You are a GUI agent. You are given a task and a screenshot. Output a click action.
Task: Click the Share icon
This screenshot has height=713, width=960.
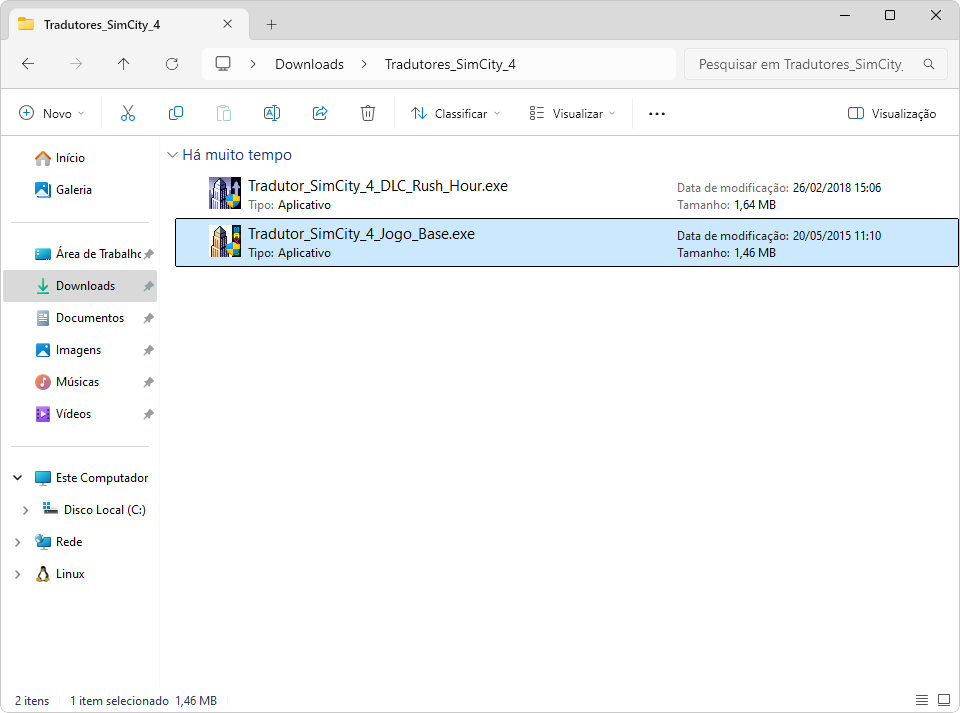click(x=320, y=113)
